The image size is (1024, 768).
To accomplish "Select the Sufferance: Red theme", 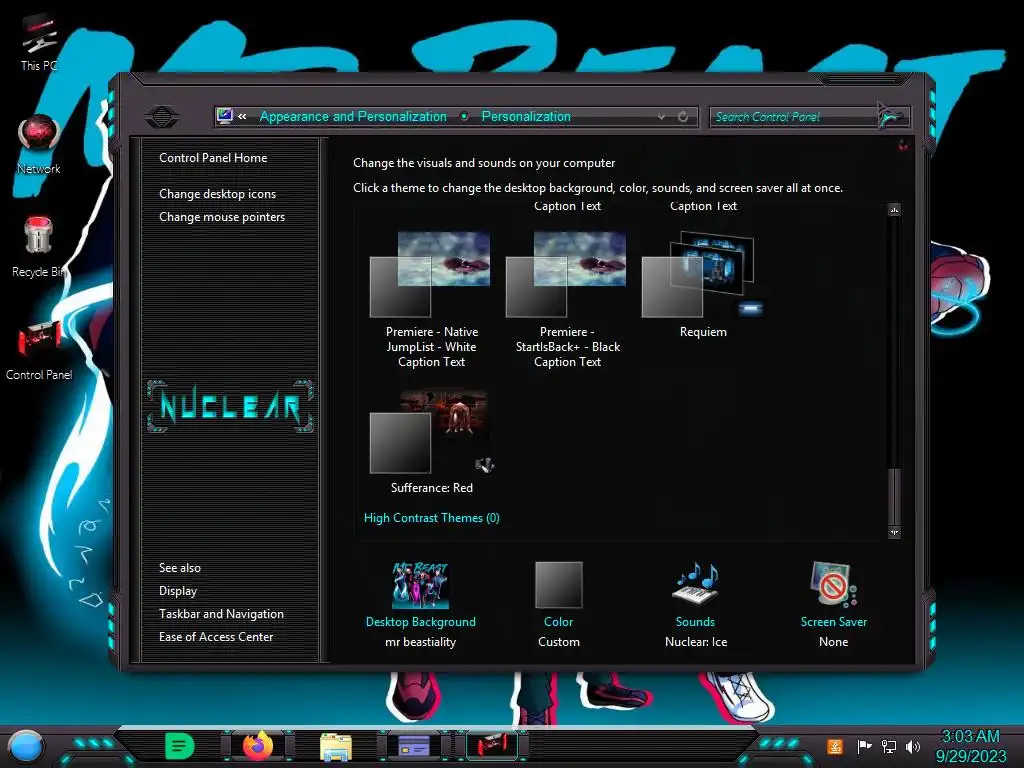I will pyautogui.click(x=431, y=442).
